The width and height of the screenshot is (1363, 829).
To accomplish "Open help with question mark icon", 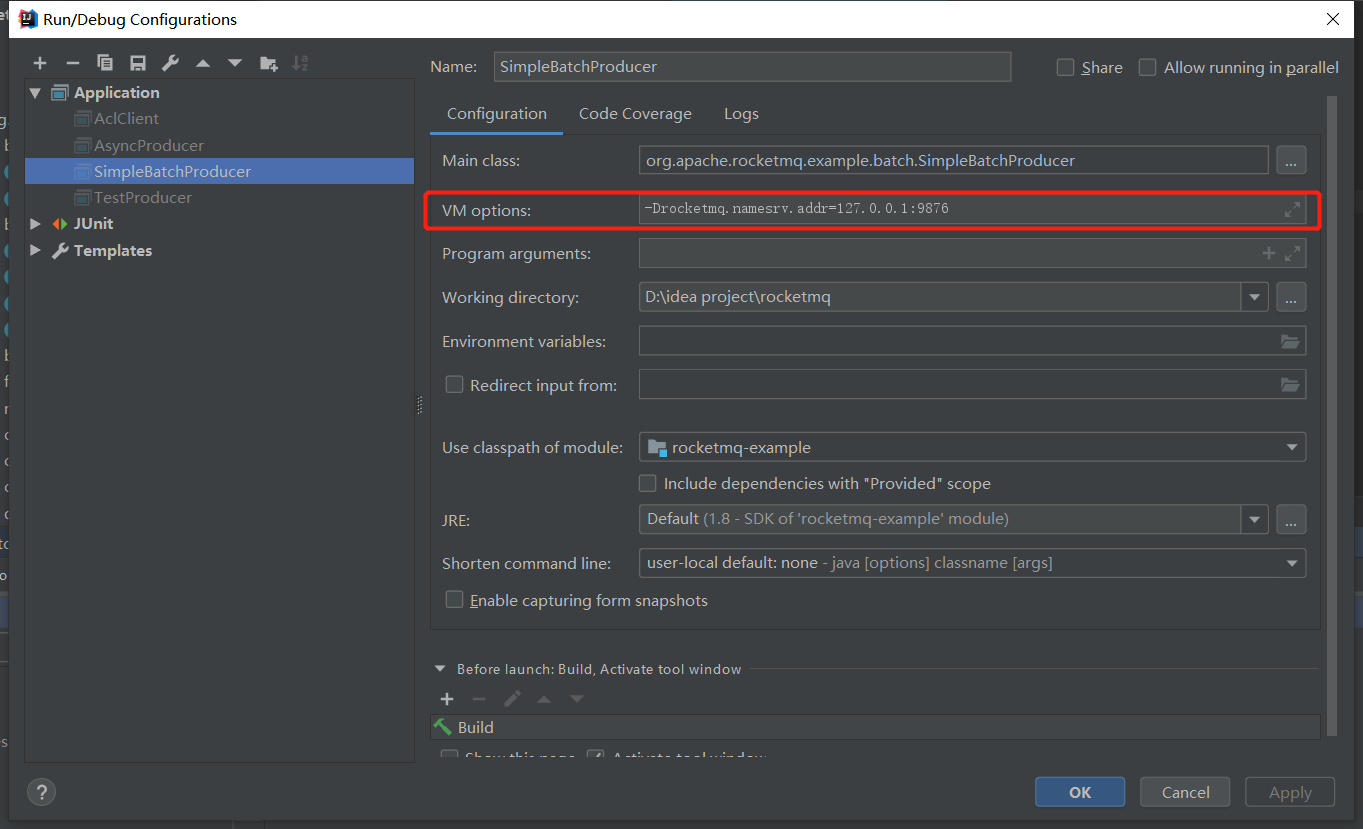I will point(41,793).
